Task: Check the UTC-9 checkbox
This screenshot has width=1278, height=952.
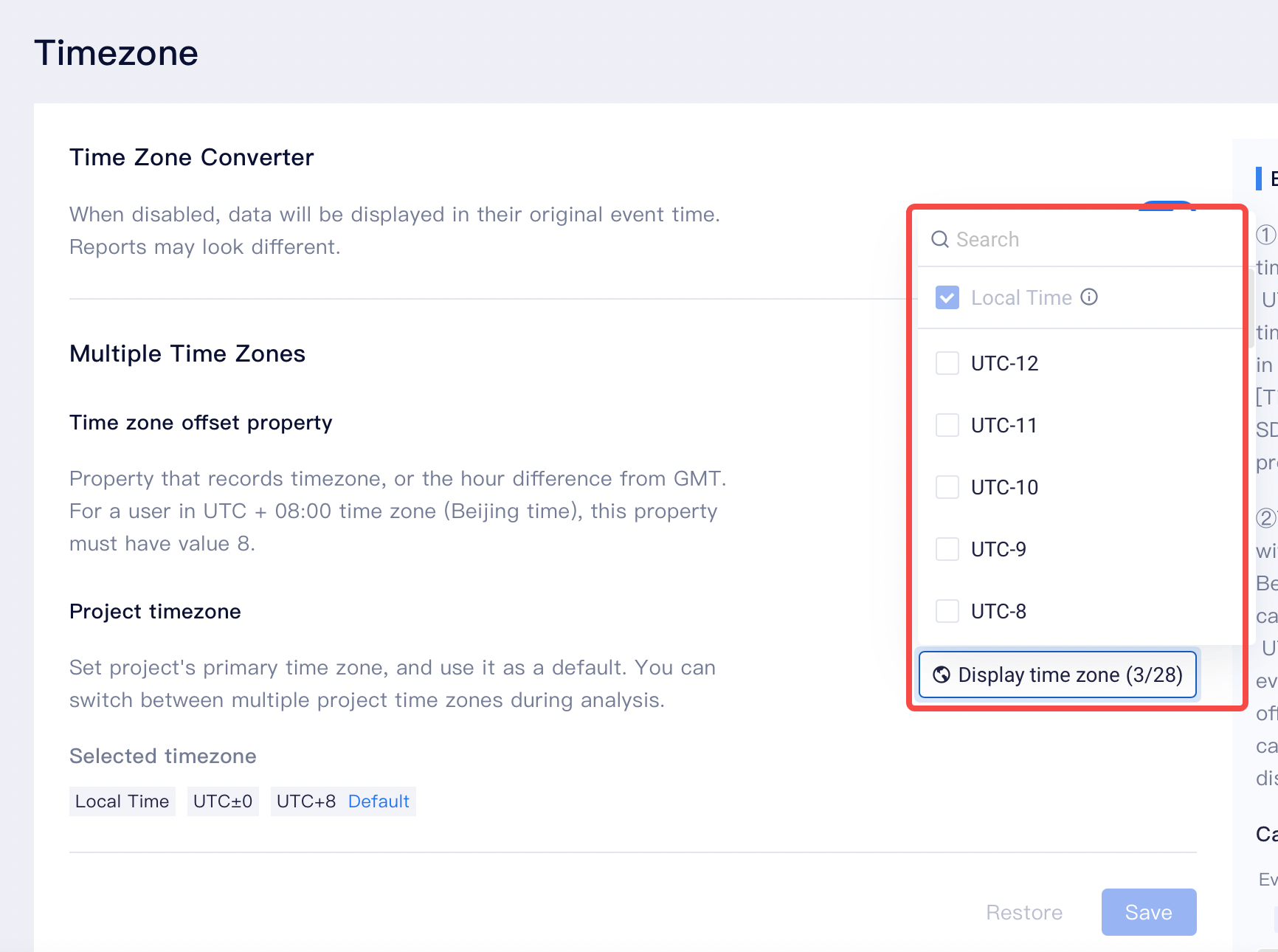Action: pyautogui.click(x=947, y=549)
